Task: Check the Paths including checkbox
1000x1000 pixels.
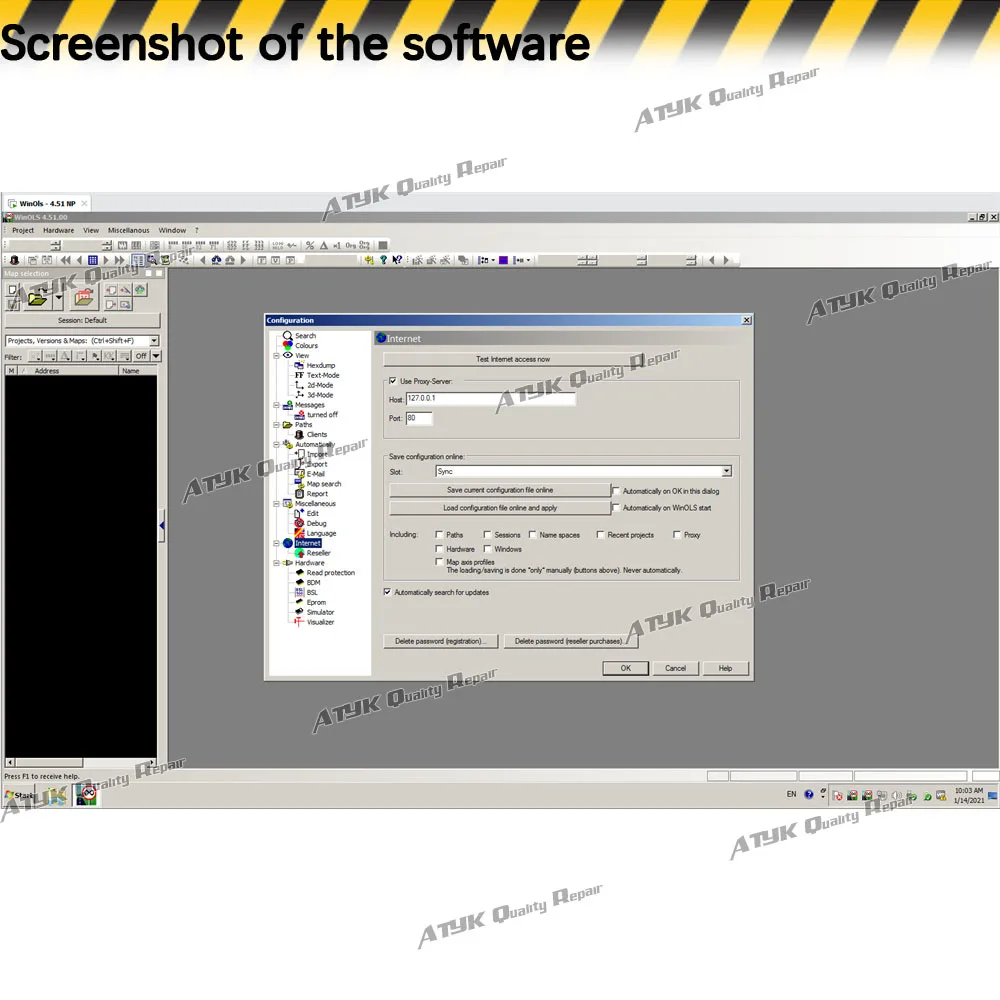Action: [x=439, y=534]
